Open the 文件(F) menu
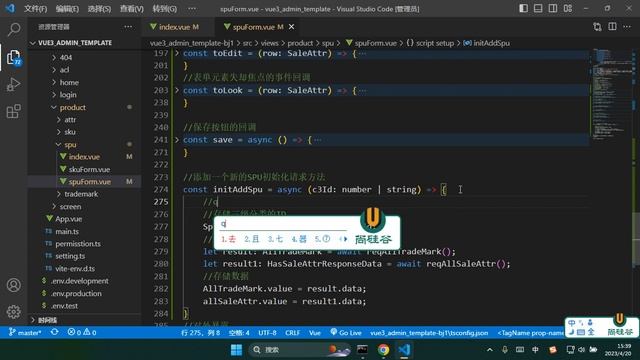Image resolution: width=640 pixels, height=360 pixels. click(36, 9)
